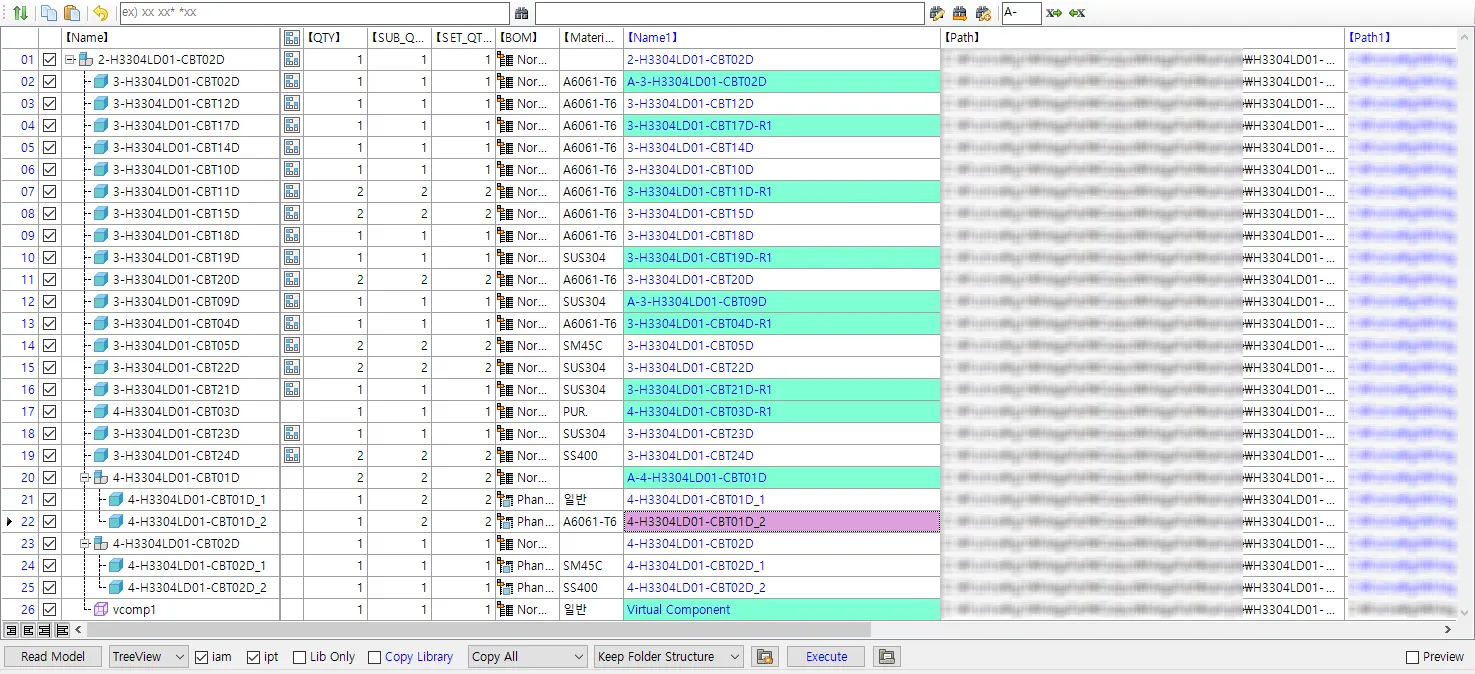The width and height of the screenshot is (1475, 674).
Task: Click the orange undo arrow icon
Action: [100, 13]
